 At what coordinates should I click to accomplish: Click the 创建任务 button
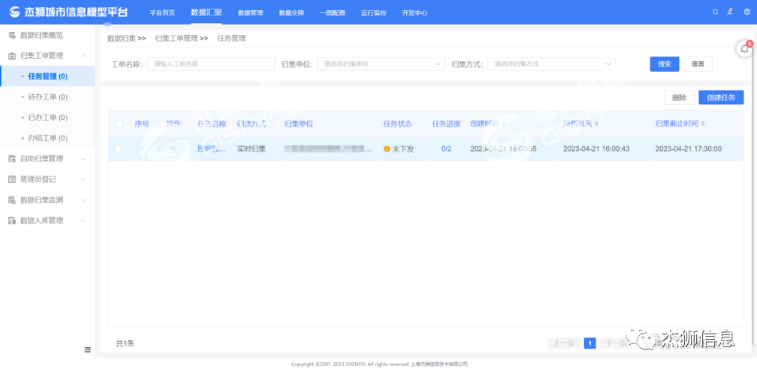coord(721,97)
